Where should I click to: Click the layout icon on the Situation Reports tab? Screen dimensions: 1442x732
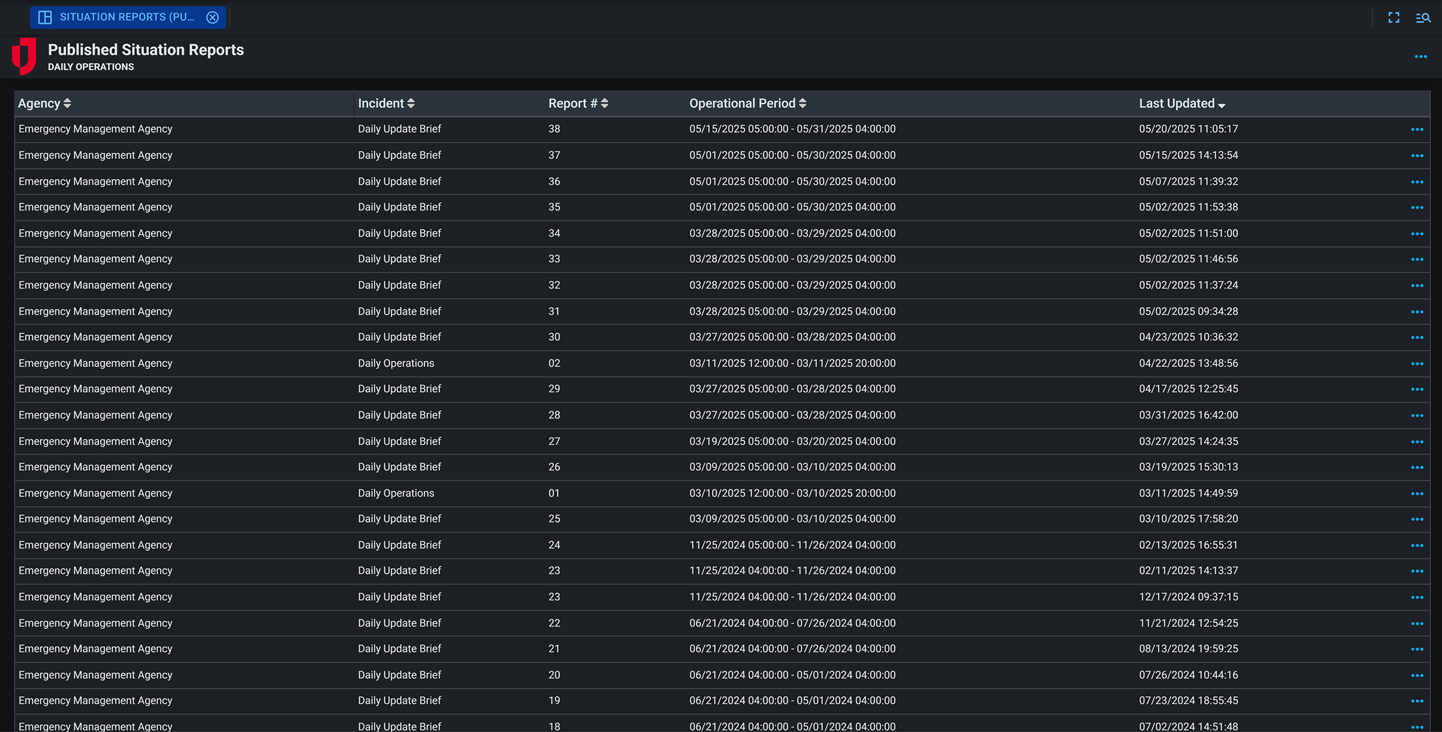pyautogui.click(x=43, y=17)
